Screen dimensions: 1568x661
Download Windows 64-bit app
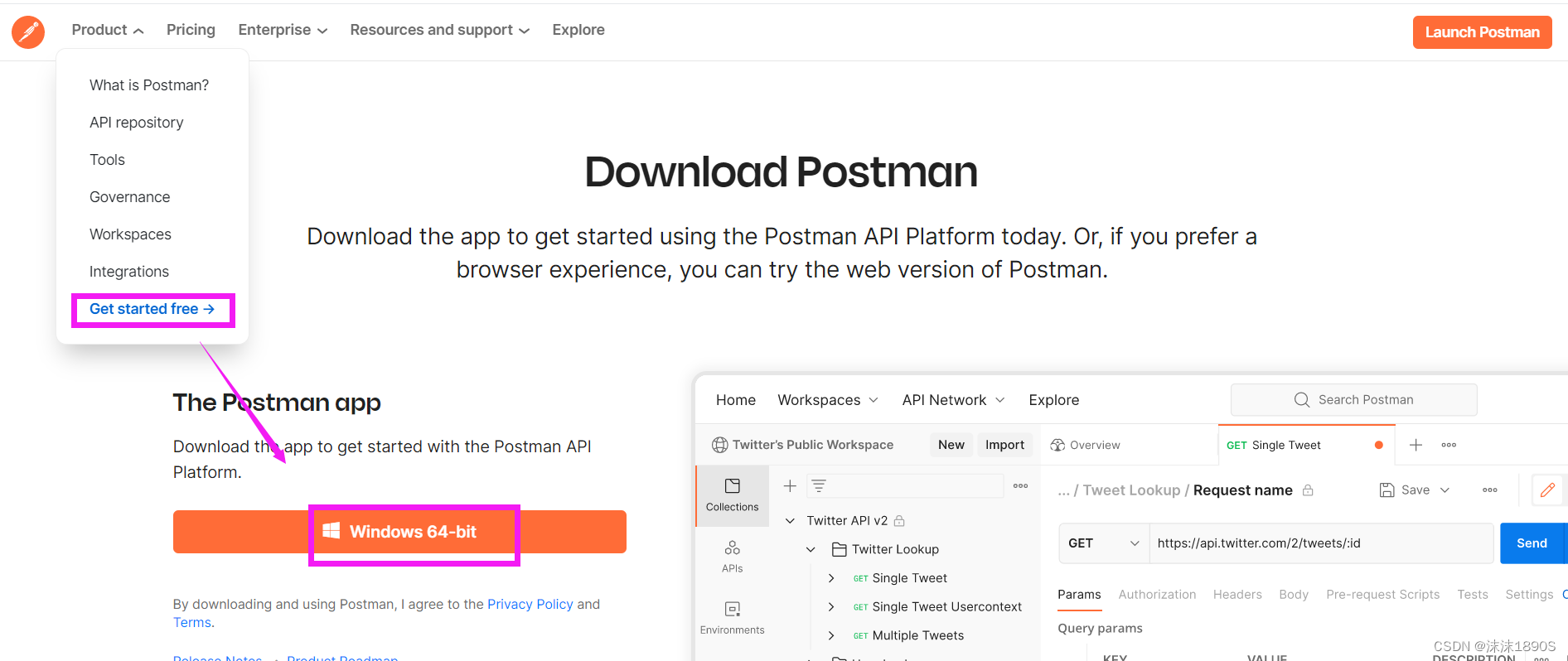[399, 532]
